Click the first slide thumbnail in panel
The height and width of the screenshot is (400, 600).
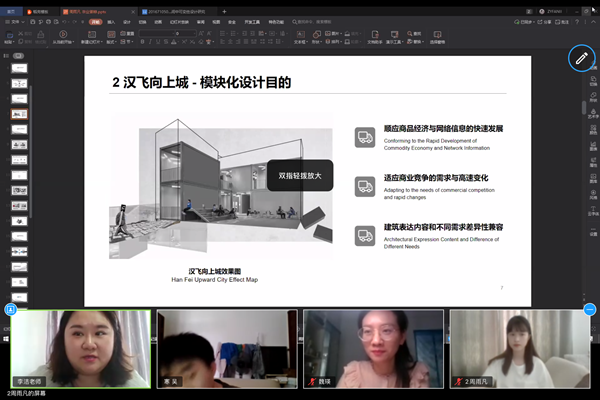18,69
